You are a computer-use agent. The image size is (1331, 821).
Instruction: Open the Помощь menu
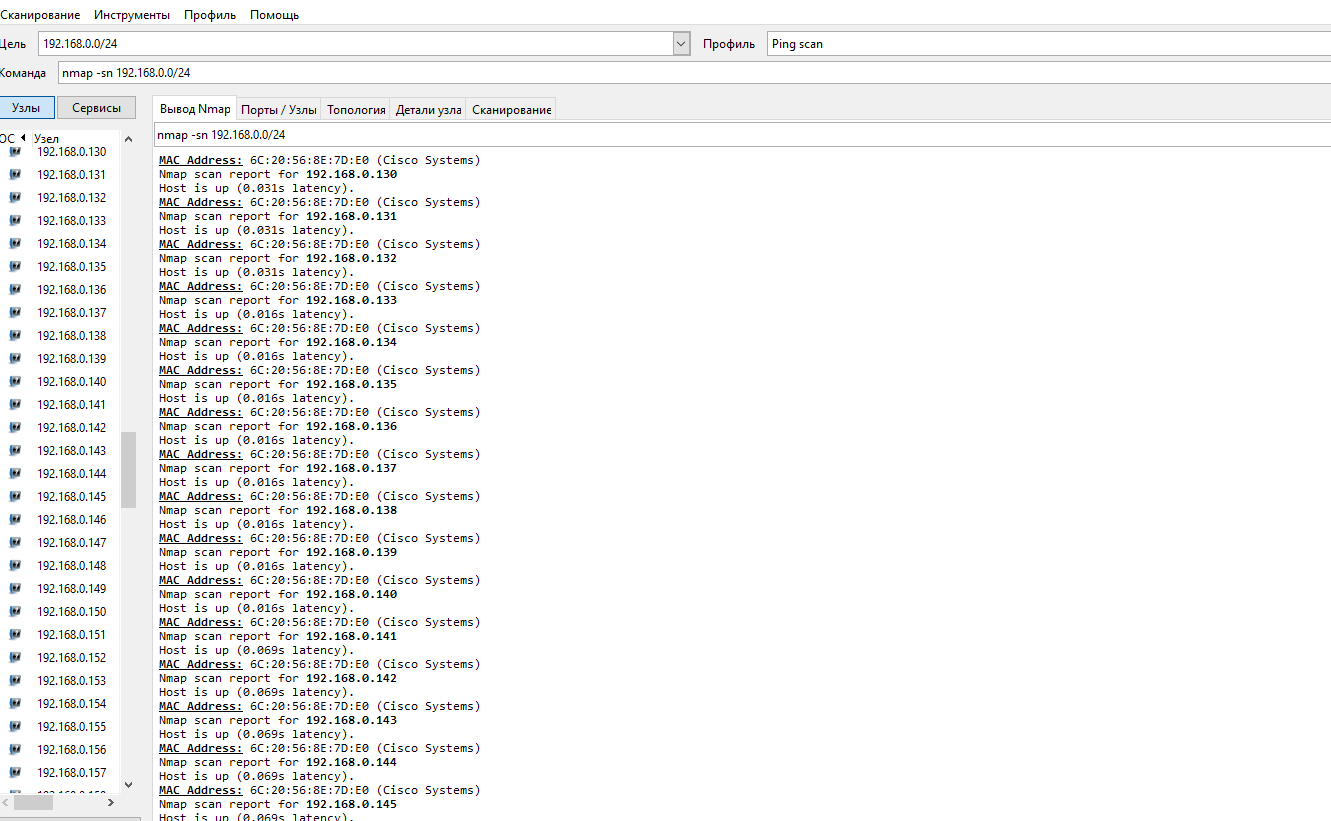274,15
